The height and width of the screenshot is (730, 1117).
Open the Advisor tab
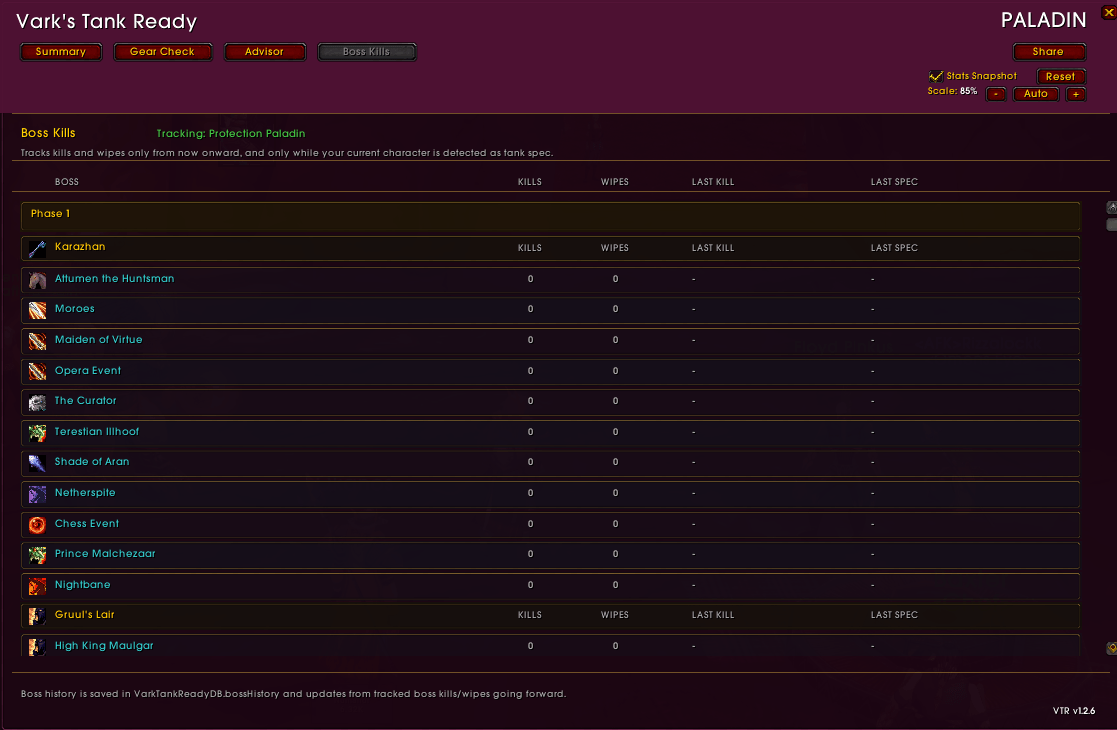264,52
